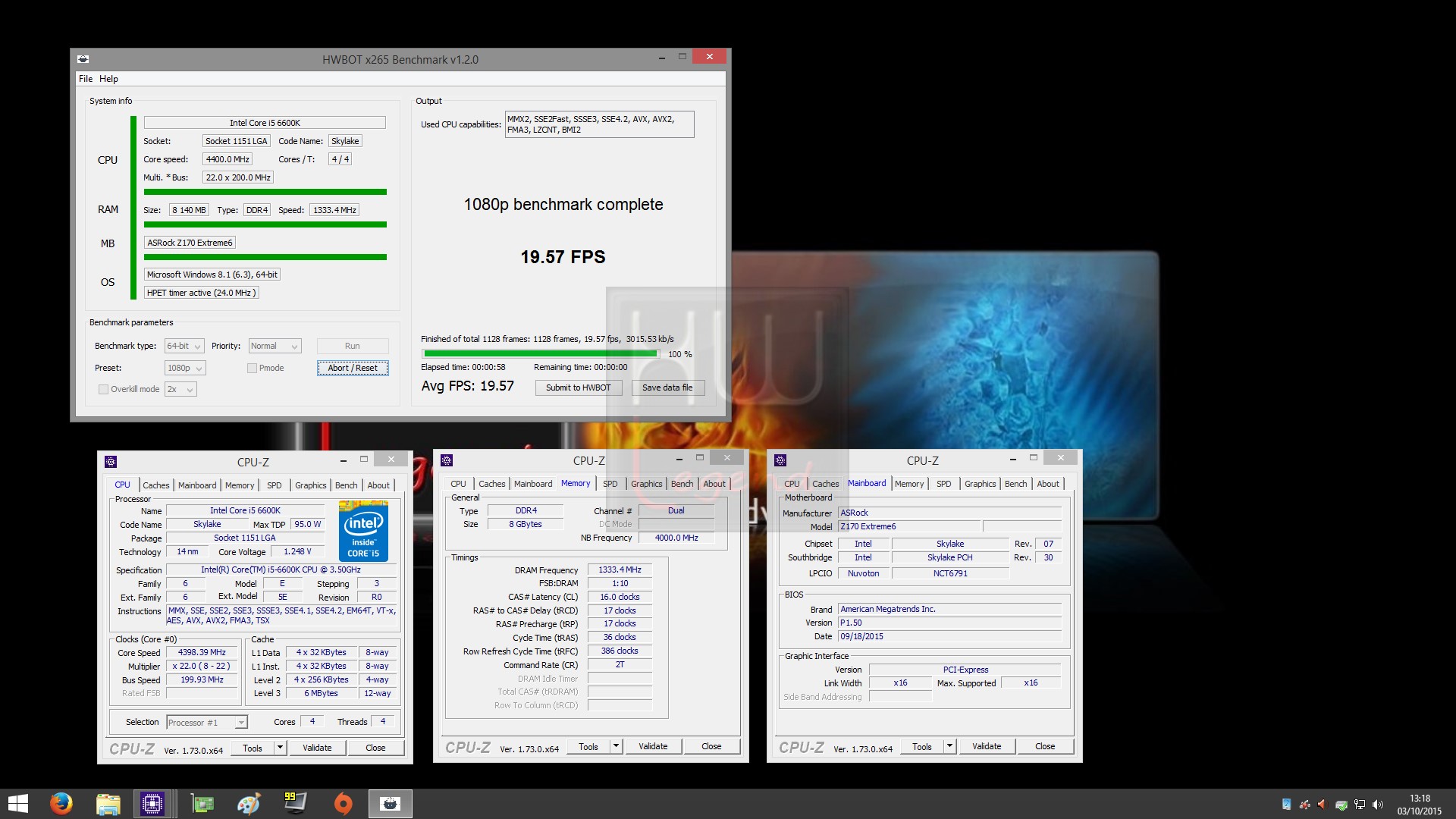Click the CPU-Z title icon in the Mainboard-tab window
The height and width of the screenshot is (819, 1456).
780,460
